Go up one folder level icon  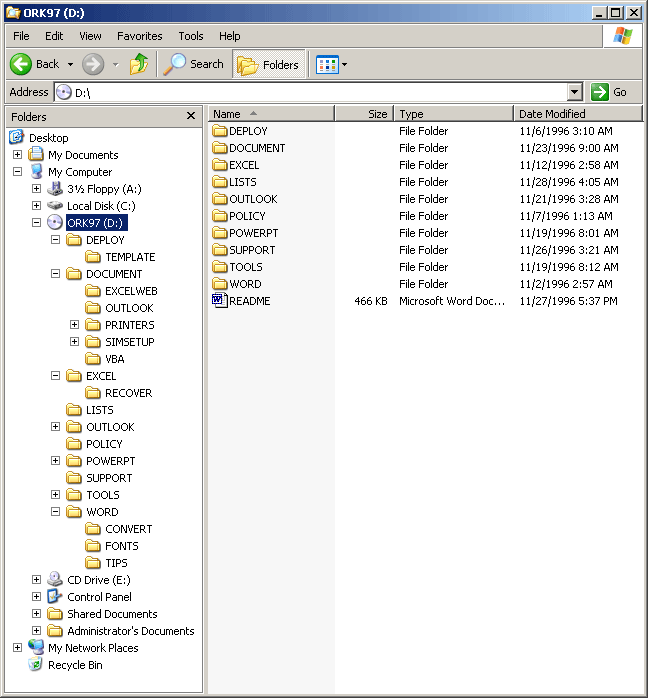point(139,65)
